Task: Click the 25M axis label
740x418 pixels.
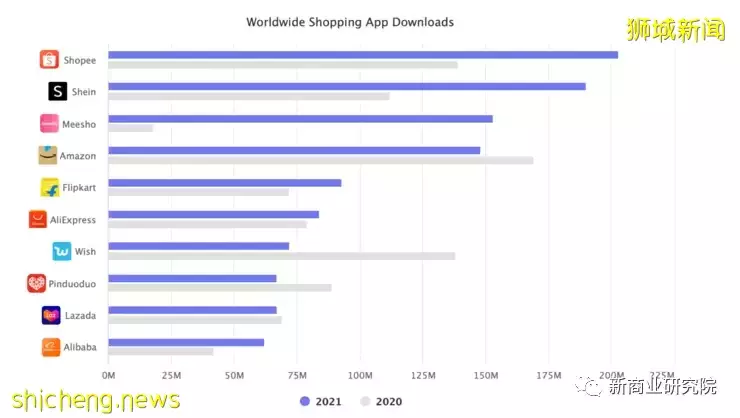Action: (x=171, y=376)
